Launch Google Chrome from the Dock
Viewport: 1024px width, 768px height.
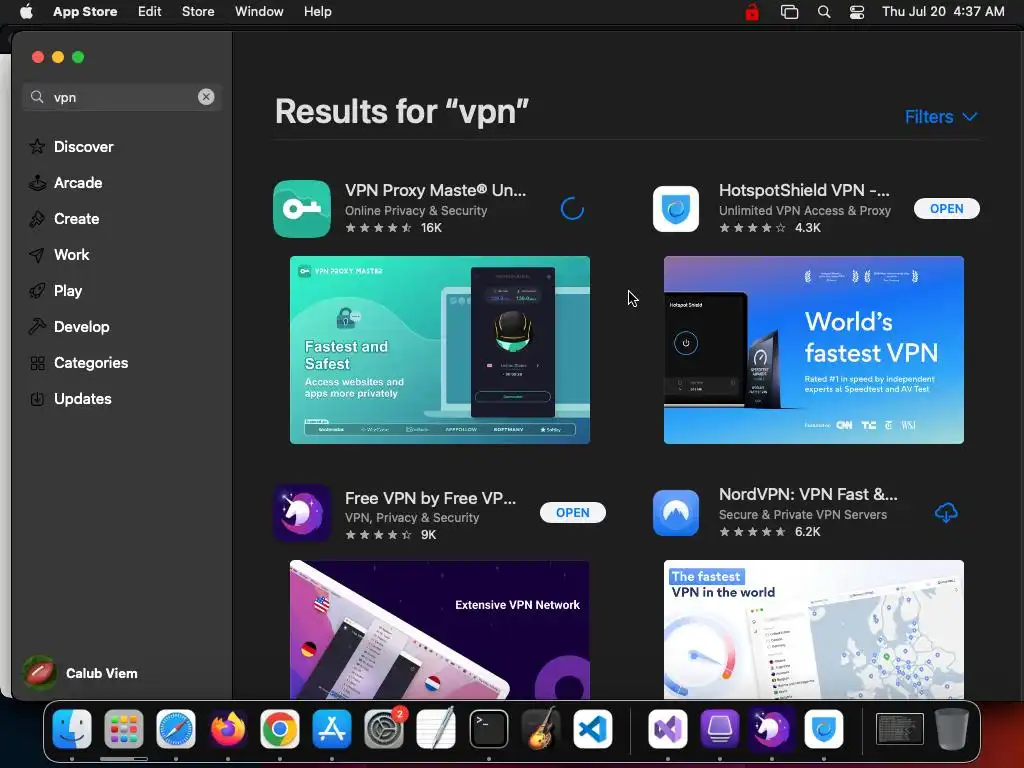coord(280,729)
